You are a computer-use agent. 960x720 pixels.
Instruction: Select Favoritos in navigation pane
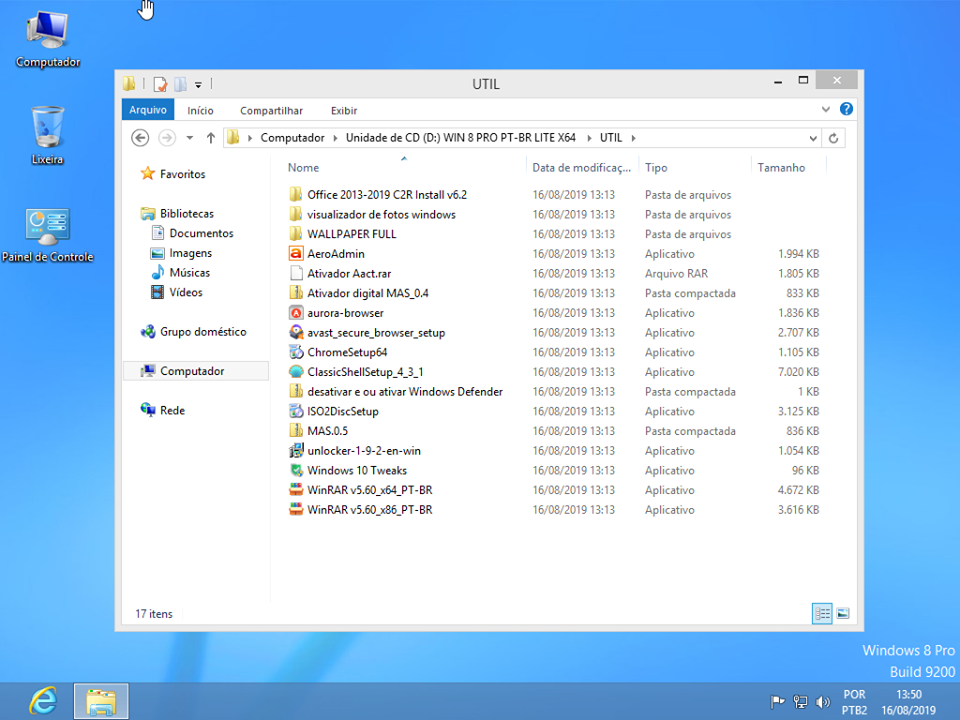174,174
